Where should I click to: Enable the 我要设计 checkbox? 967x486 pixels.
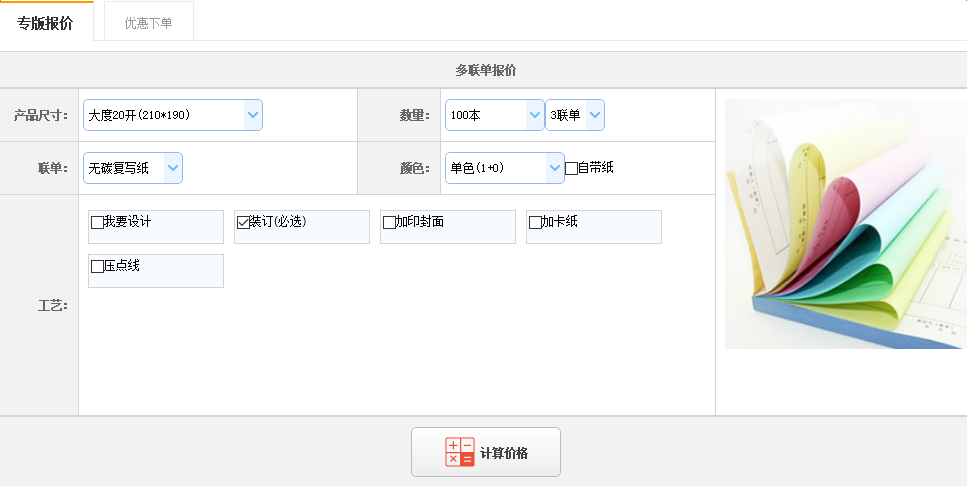click(x=97, y=222)
